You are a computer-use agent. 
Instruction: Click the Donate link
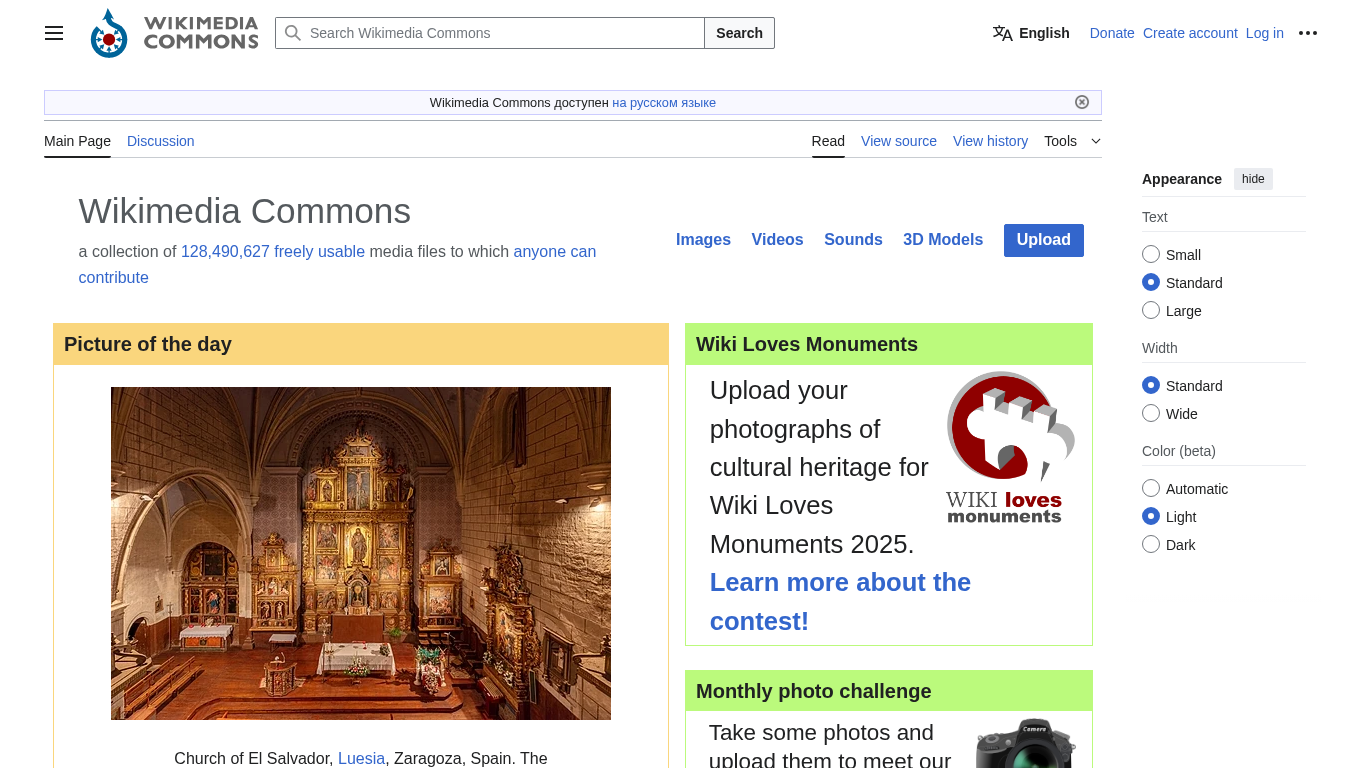pyautogui.click(x=1112, y=33)
